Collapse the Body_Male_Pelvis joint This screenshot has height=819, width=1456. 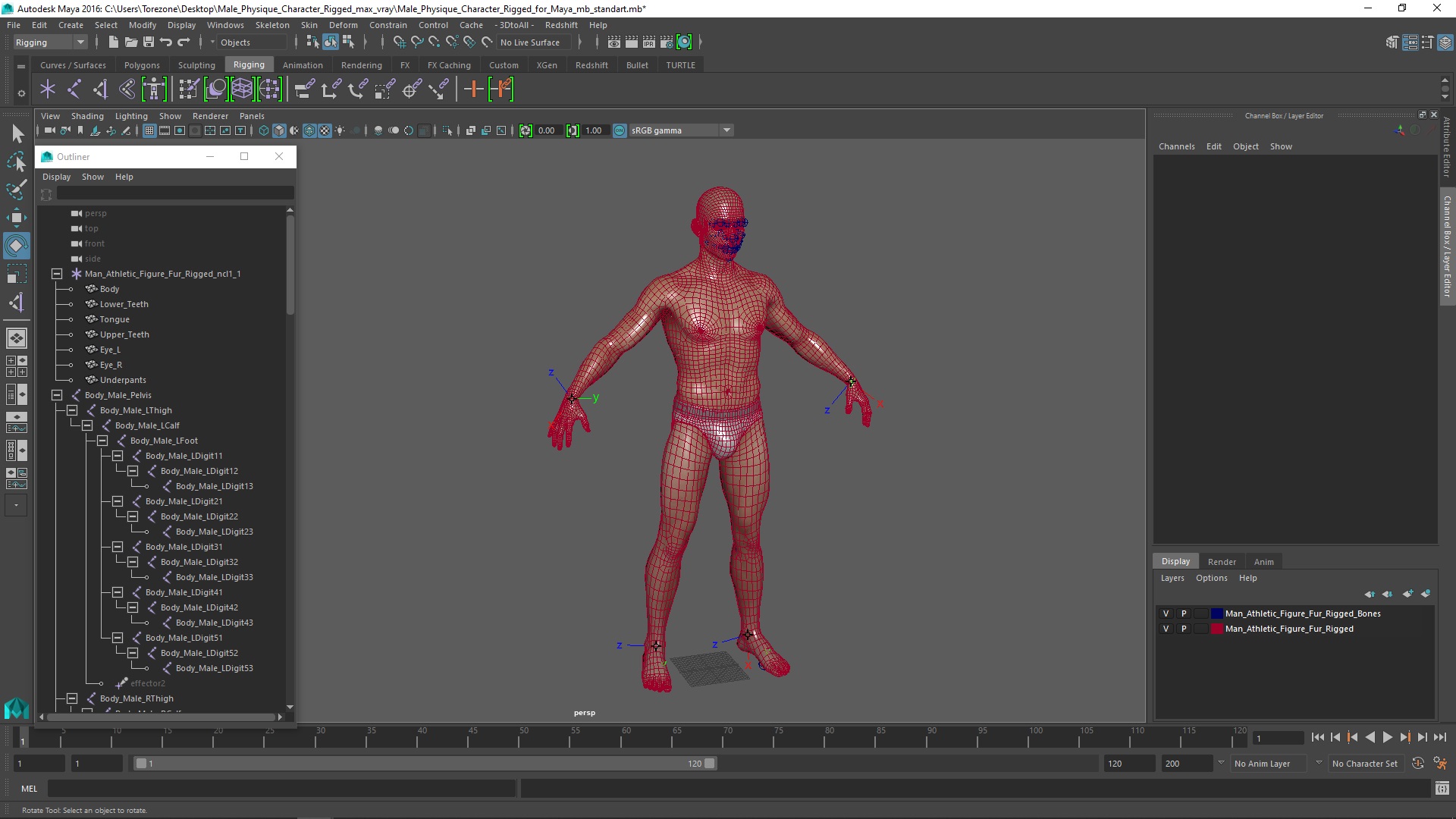point(57,395)
